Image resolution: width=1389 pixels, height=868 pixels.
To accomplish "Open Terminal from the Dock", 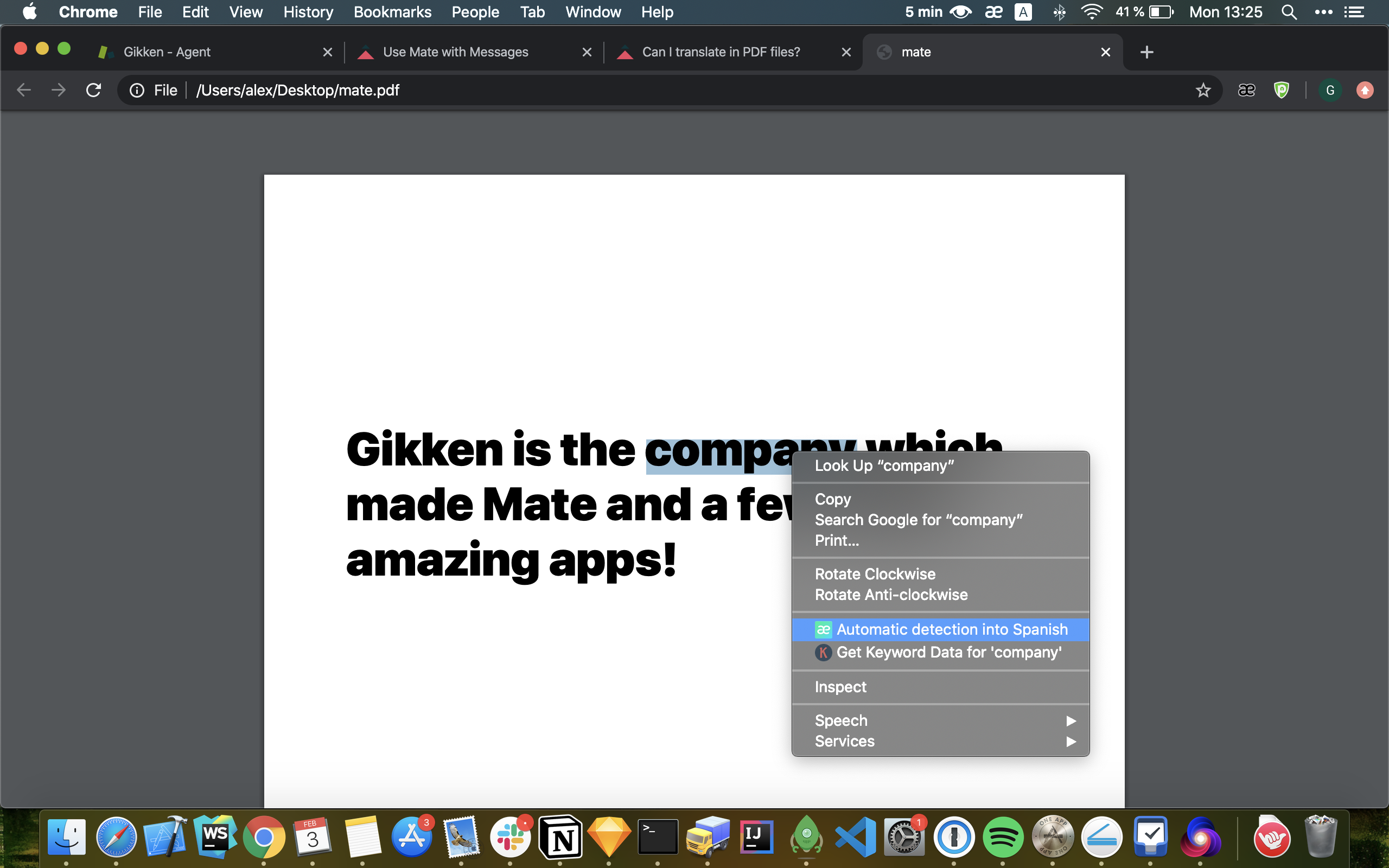I will point(658,837).
